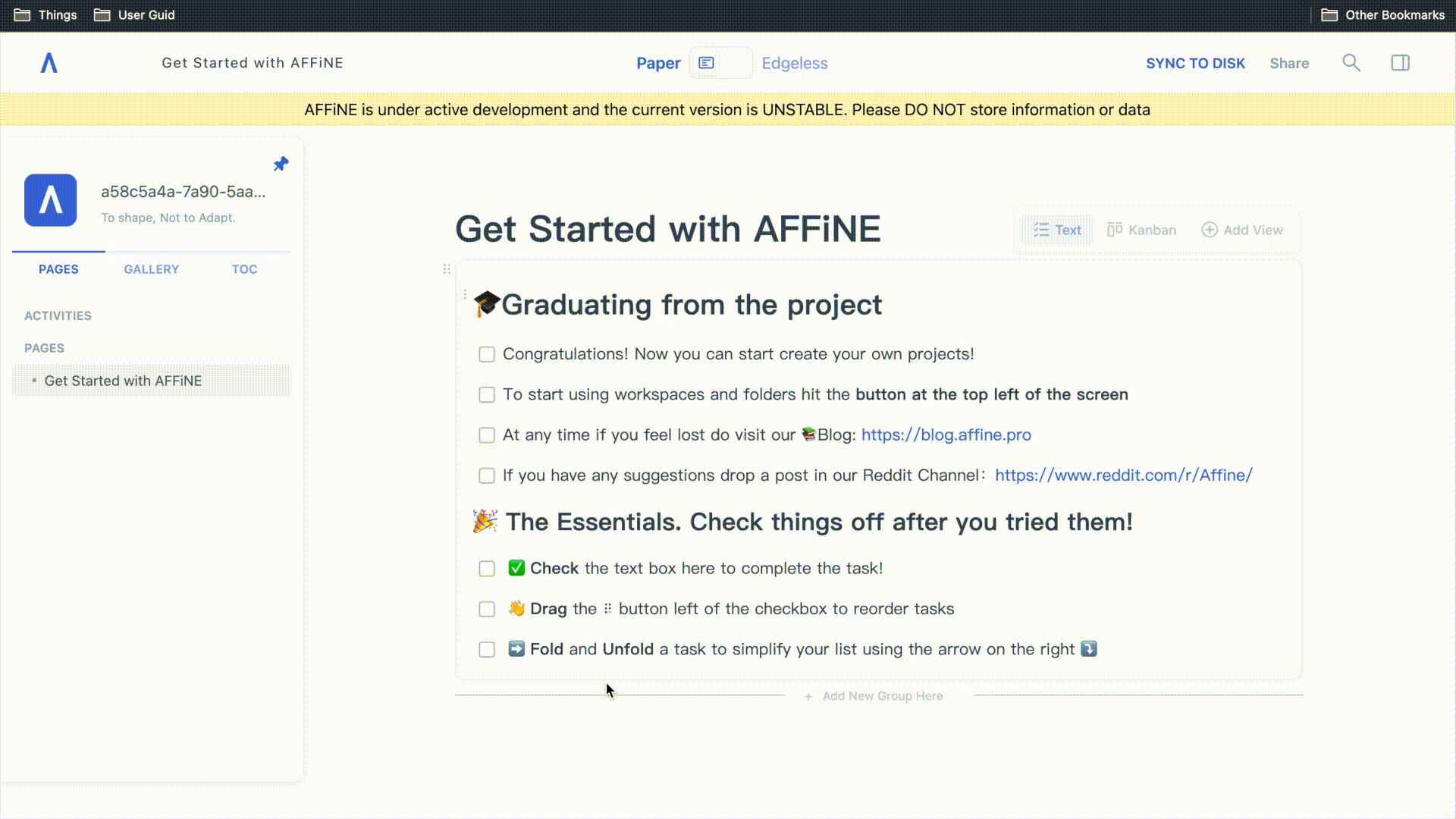Click the header breadcrumb 'Get Started with AFFiNE'
The image size is (1456, 819).
253,63
